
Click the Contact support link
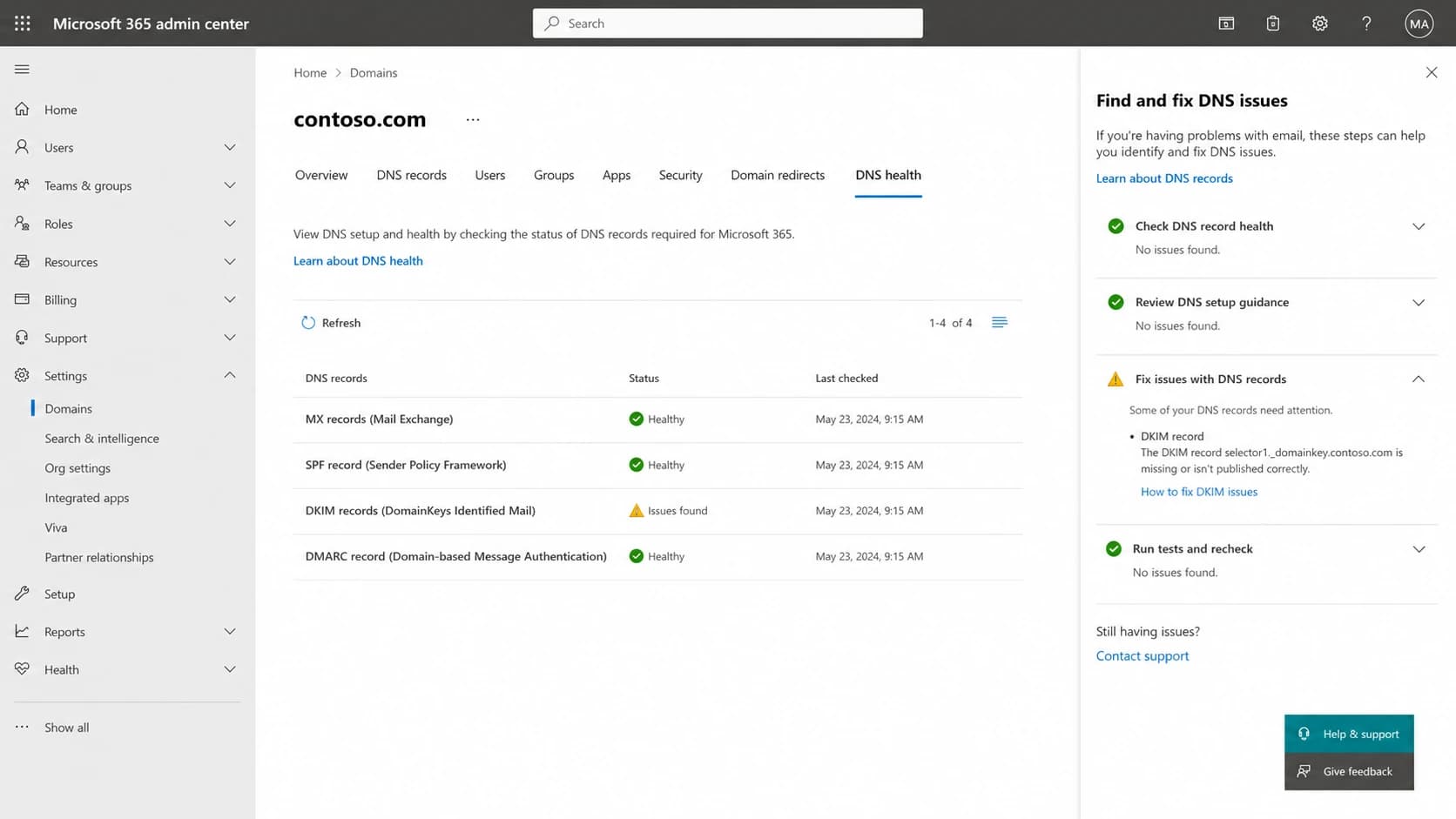coord(1143,656)
